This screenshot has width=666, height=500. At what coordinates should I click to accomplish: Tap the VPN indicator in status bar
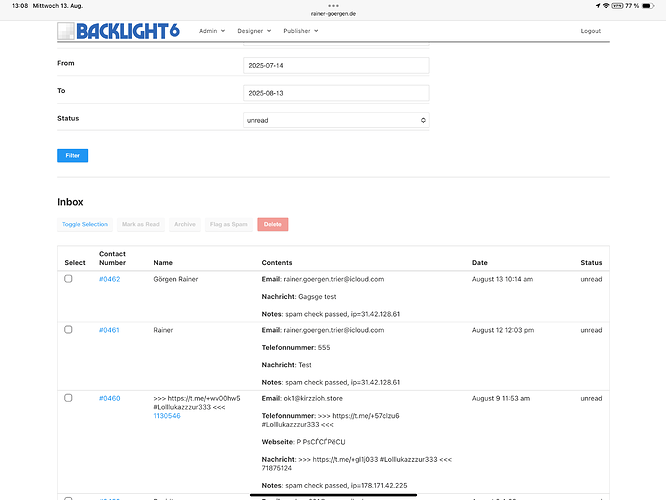point(617,6)
